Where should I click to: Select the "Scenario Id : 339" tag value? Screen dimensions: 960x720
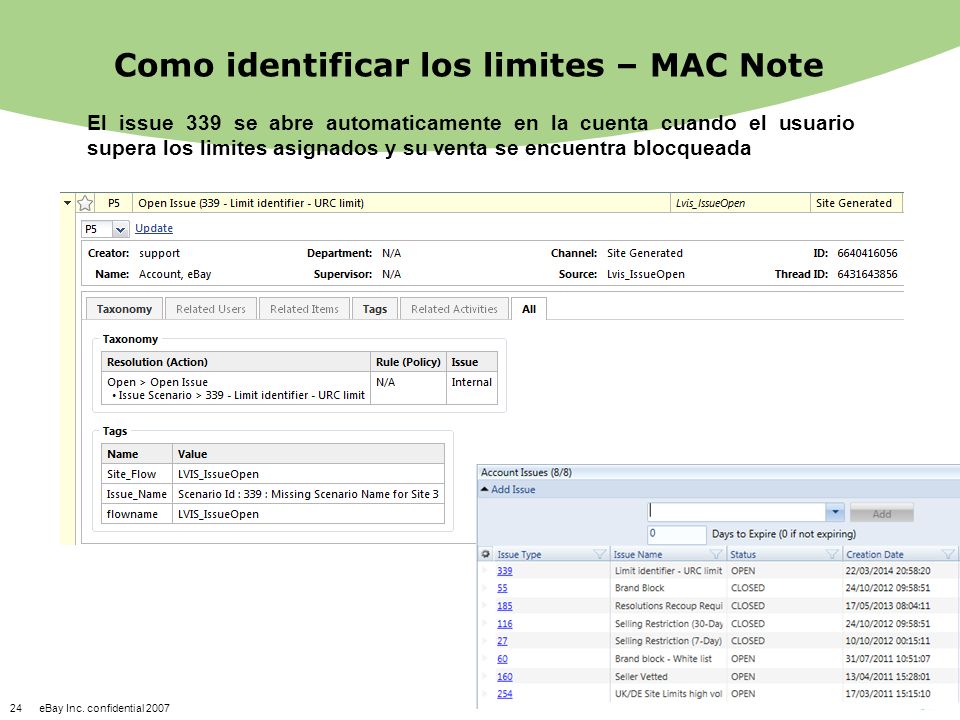pos(309,494)
